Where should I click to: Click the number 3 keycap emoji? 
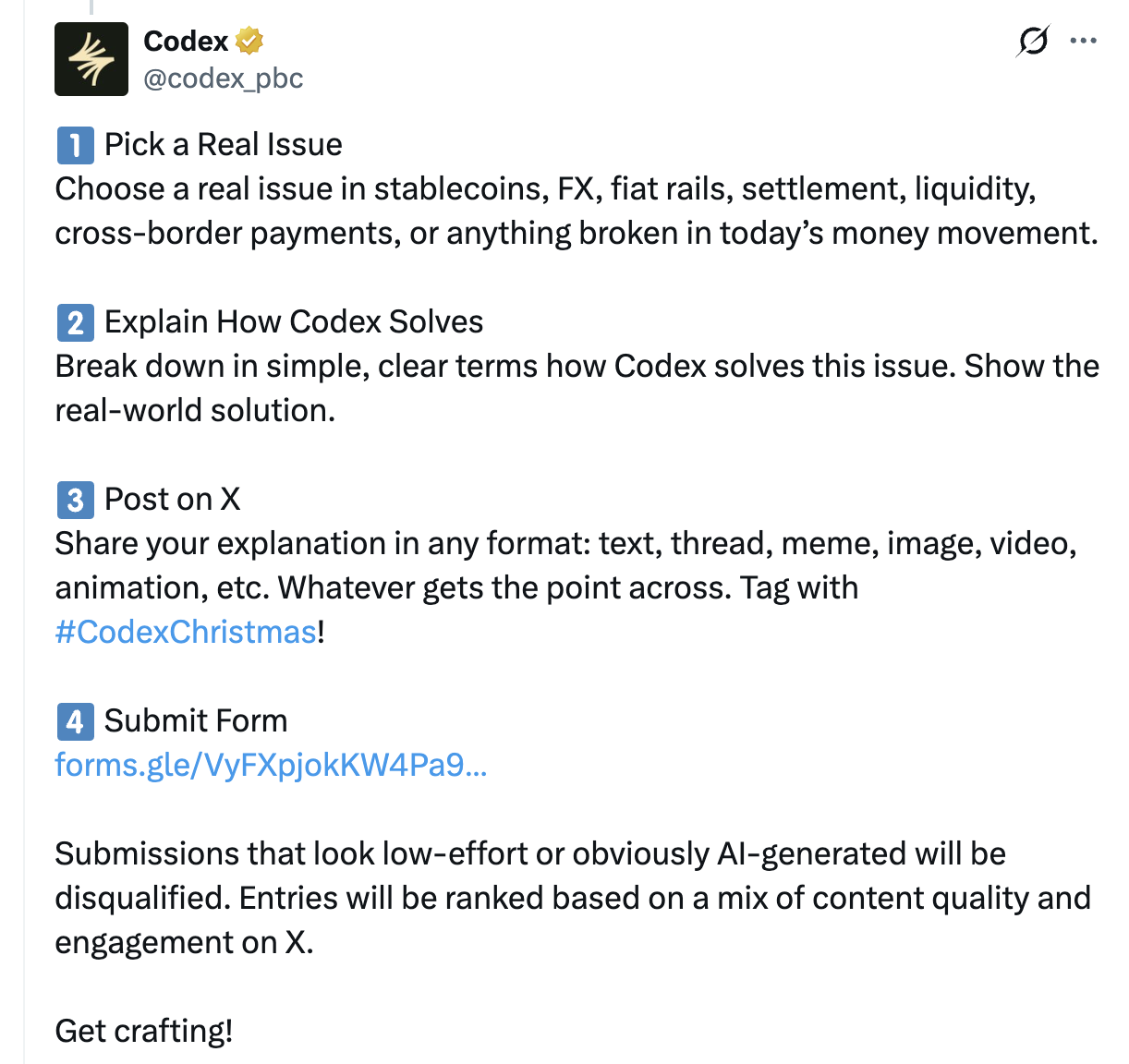point(75,500)
